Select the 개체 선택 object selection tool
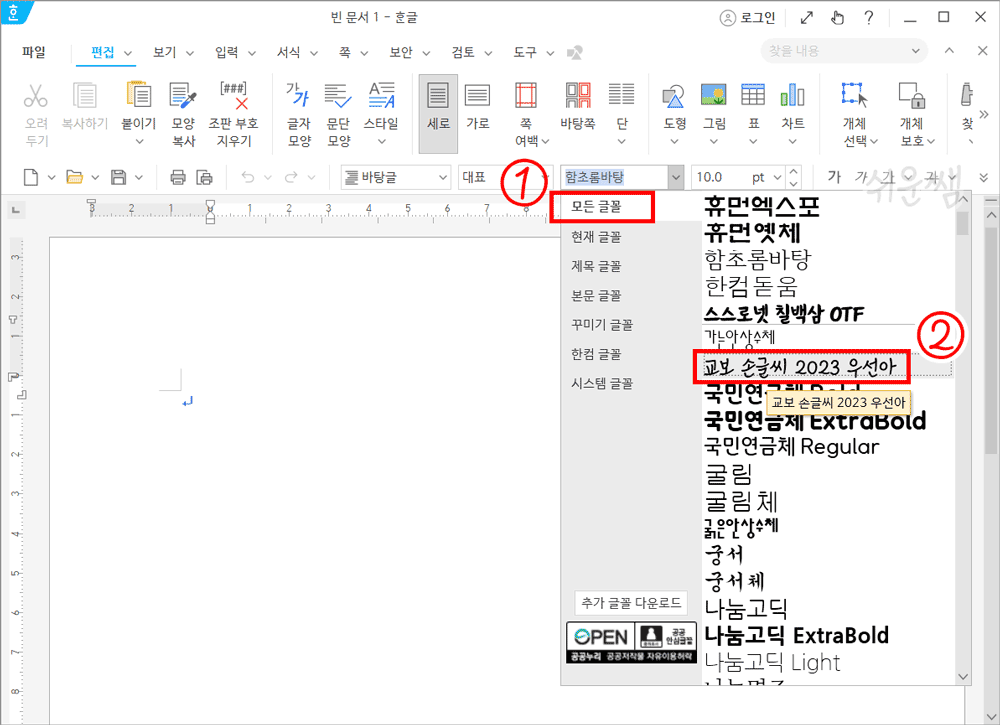Viewport: 1000px width, 725px height. pos(855,110)
